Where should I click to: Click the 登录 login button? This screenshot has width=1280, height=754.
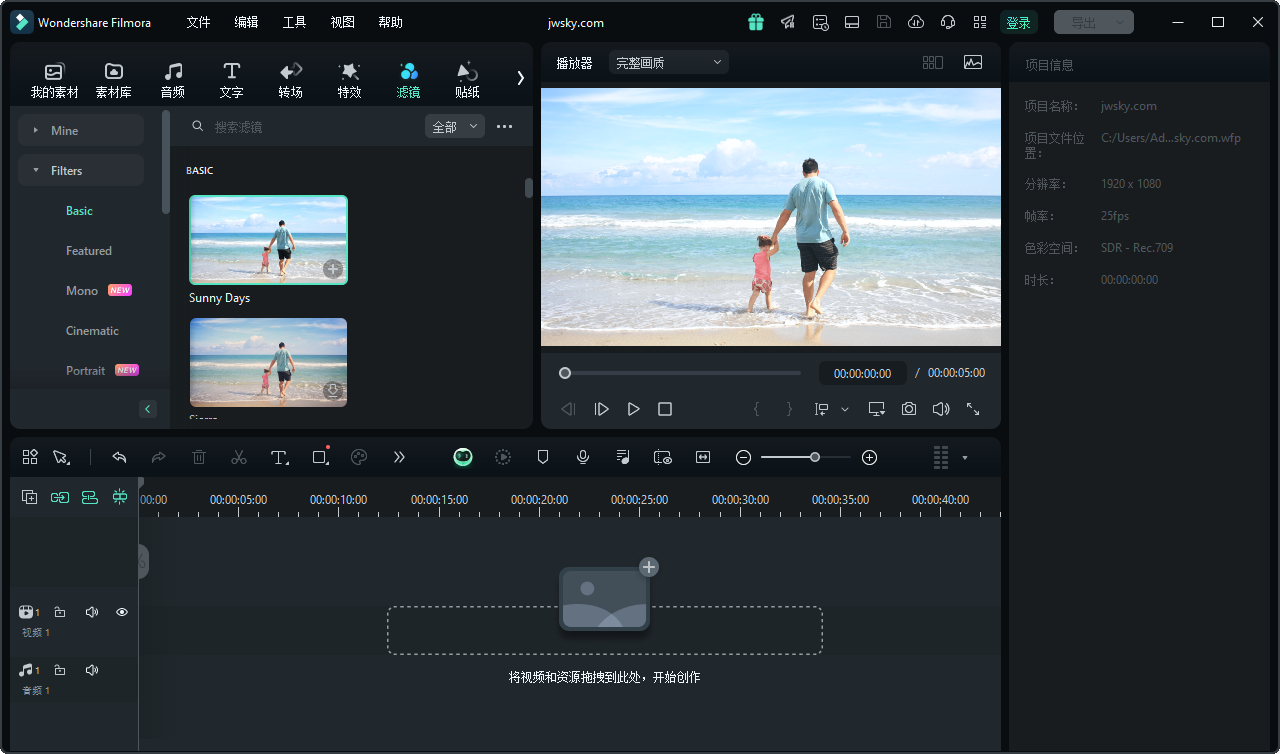[1018, 21]
